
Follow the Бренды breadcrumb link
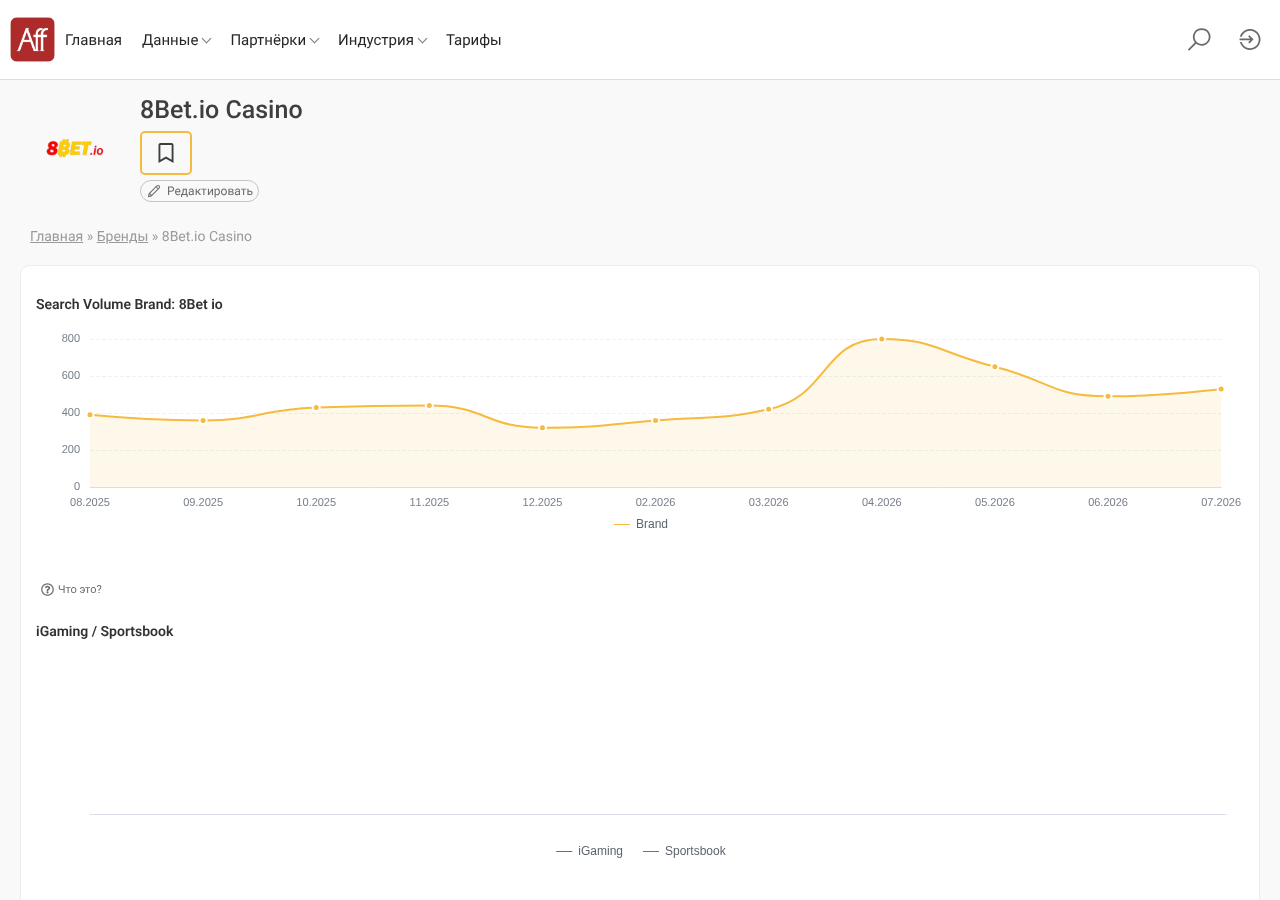click(x=122, y=236)
